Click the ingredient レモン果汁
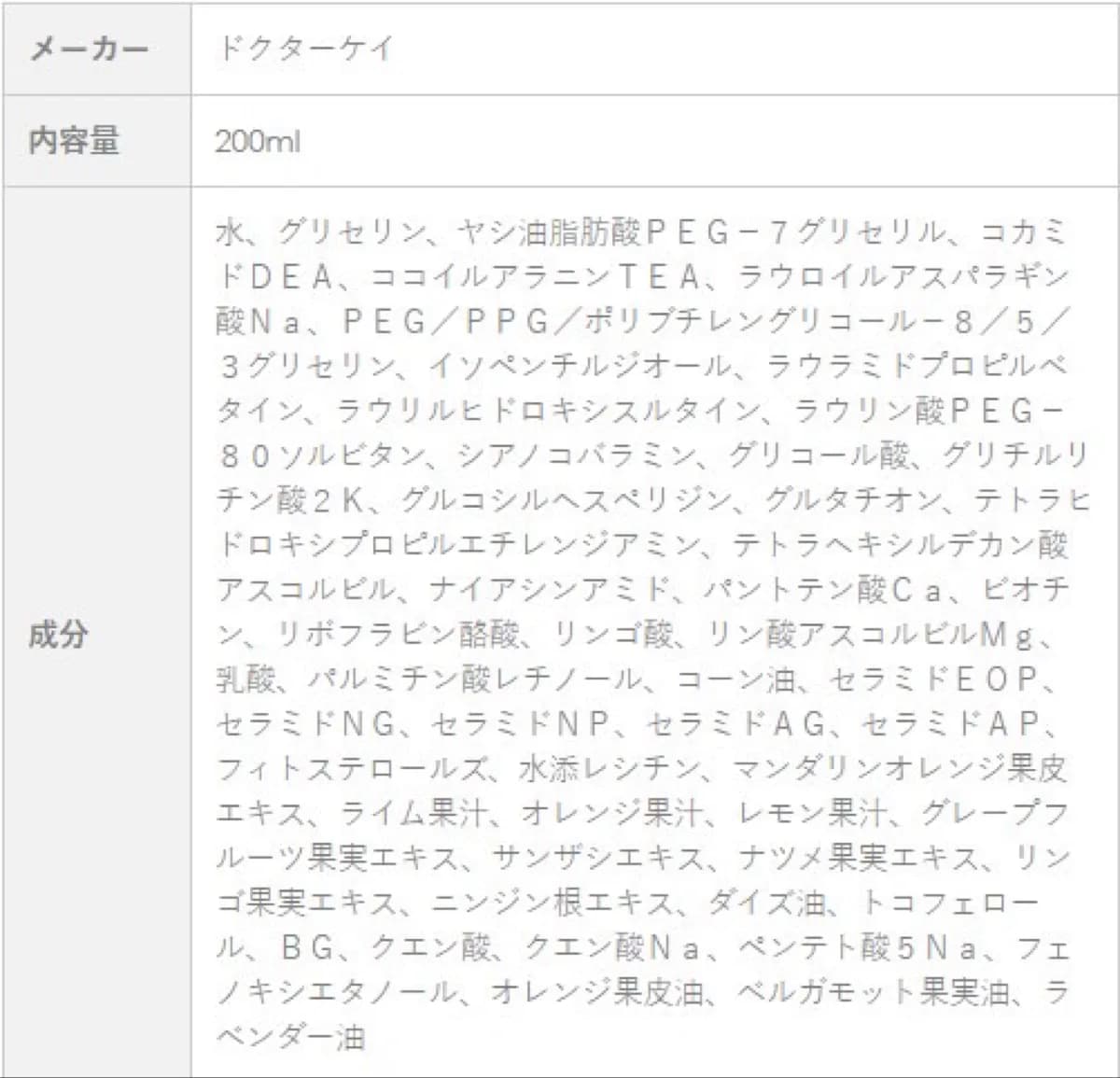 812,814
